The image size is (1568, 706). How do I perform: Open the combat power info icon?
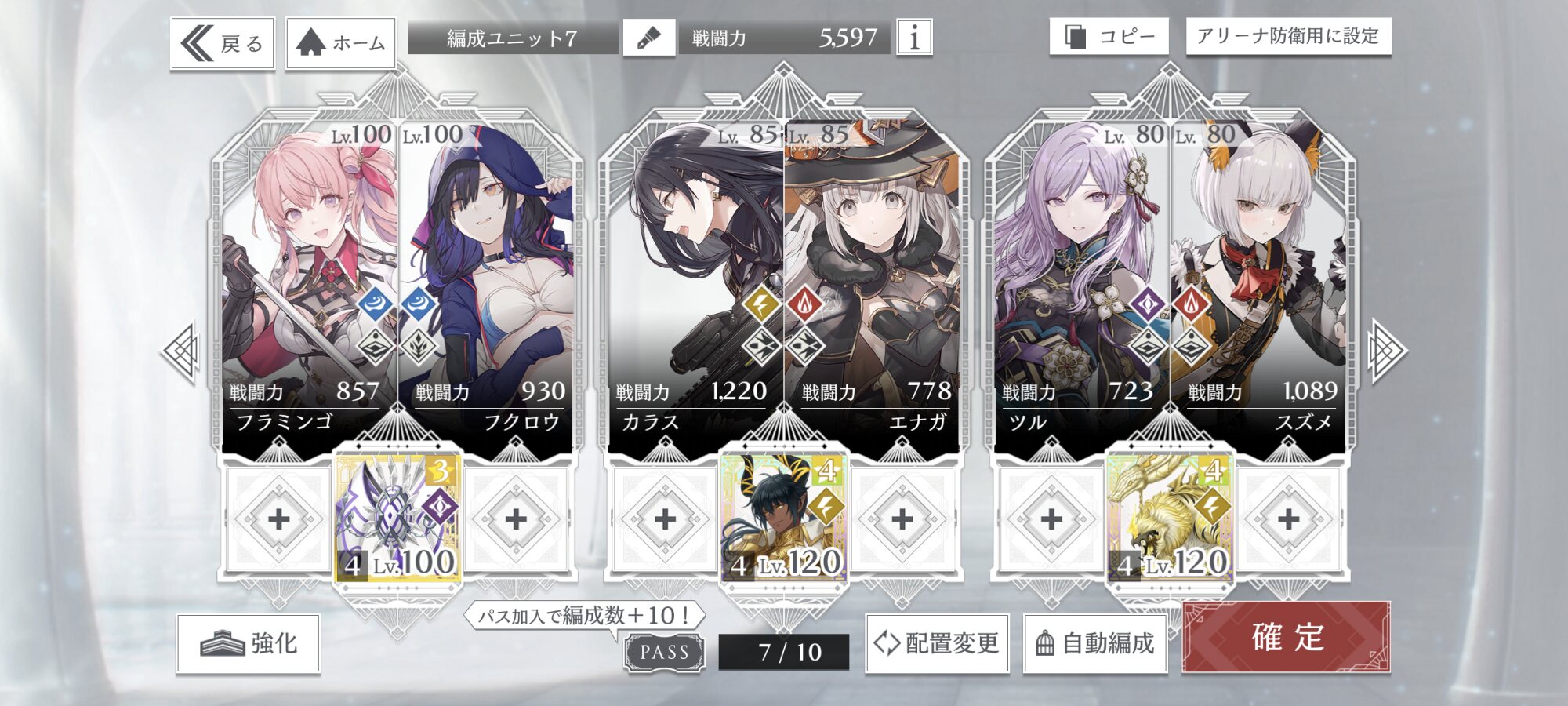914,38
